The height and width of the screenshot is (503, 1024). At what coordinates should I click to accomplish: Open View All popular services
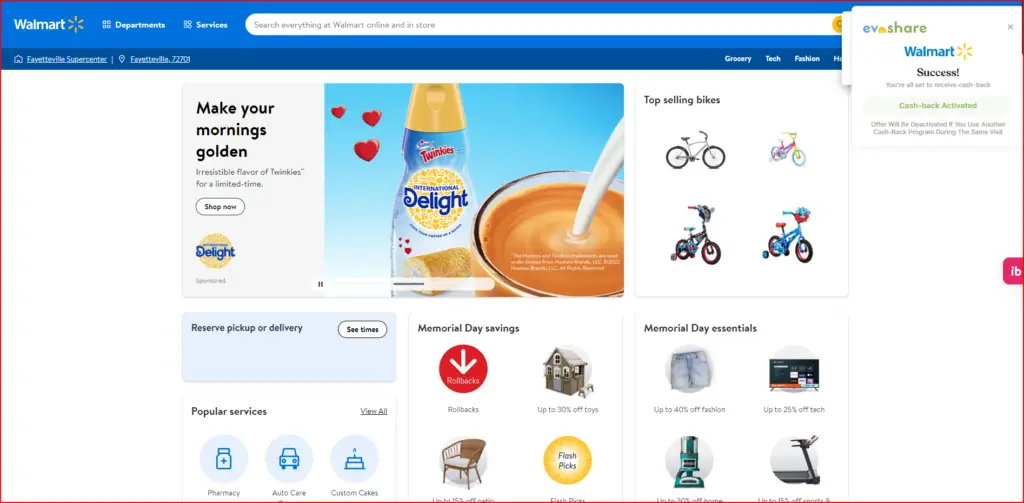coord(374,412)
